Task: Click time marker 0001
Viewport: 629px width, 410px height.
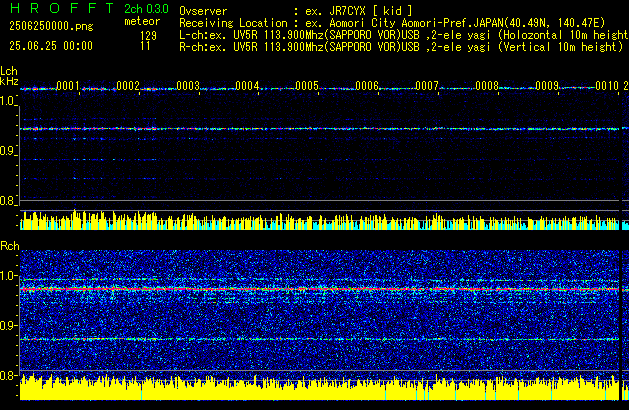Action: tap(68, 85)
